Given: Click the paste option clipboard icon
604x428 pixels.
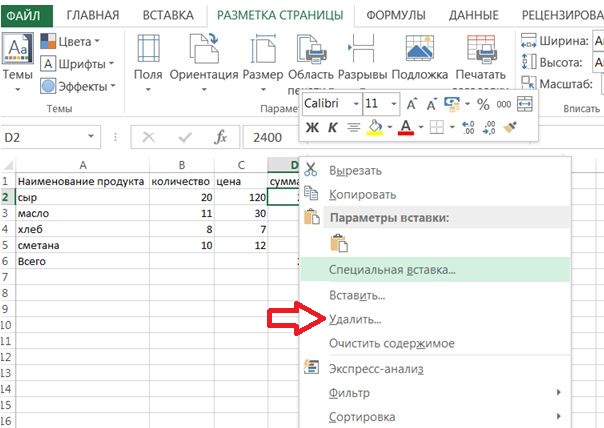Looking at the screenshot, I should (339, 243).
